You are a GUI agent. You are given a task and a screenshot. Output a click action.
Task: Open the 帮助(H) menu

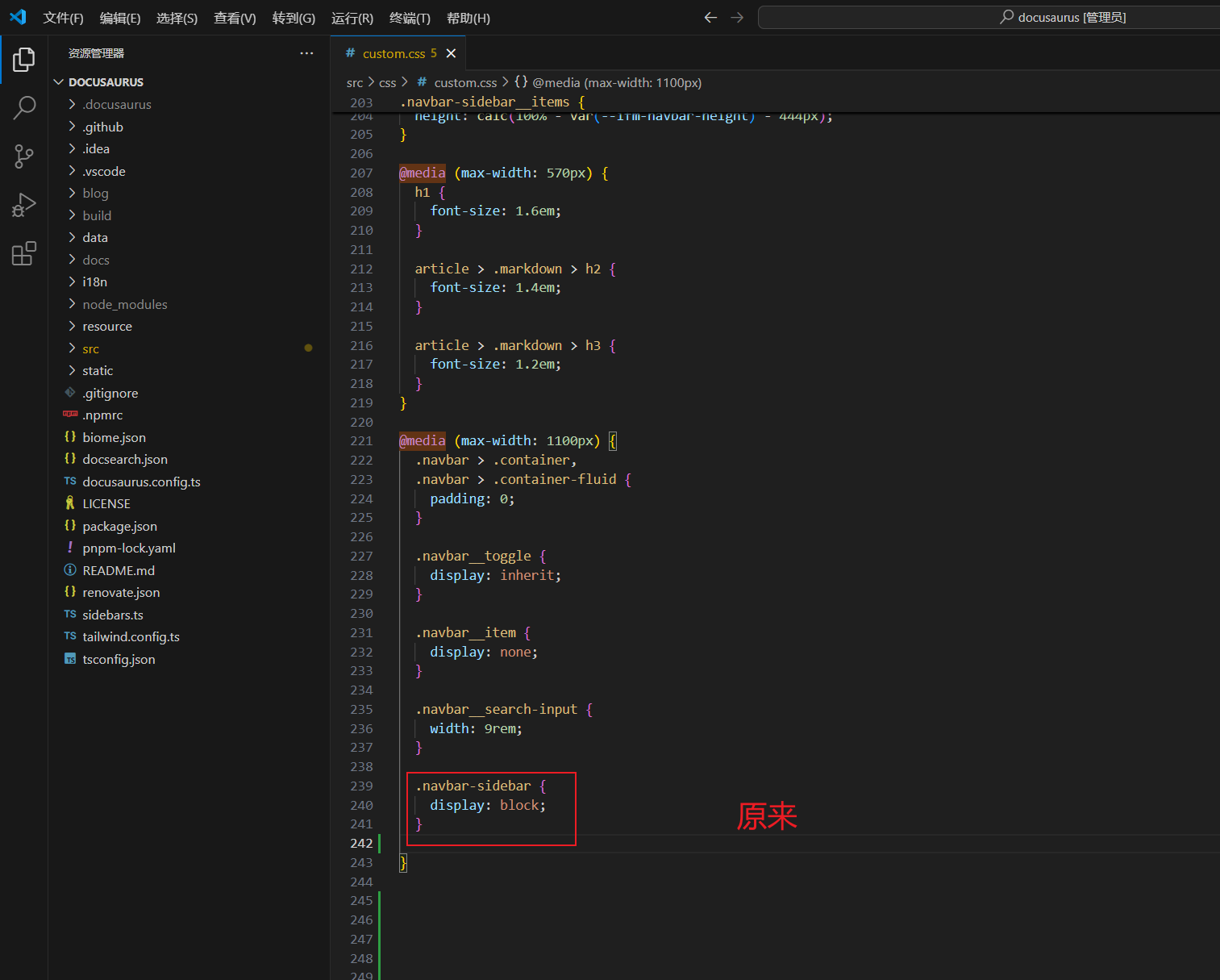point(468,18)
